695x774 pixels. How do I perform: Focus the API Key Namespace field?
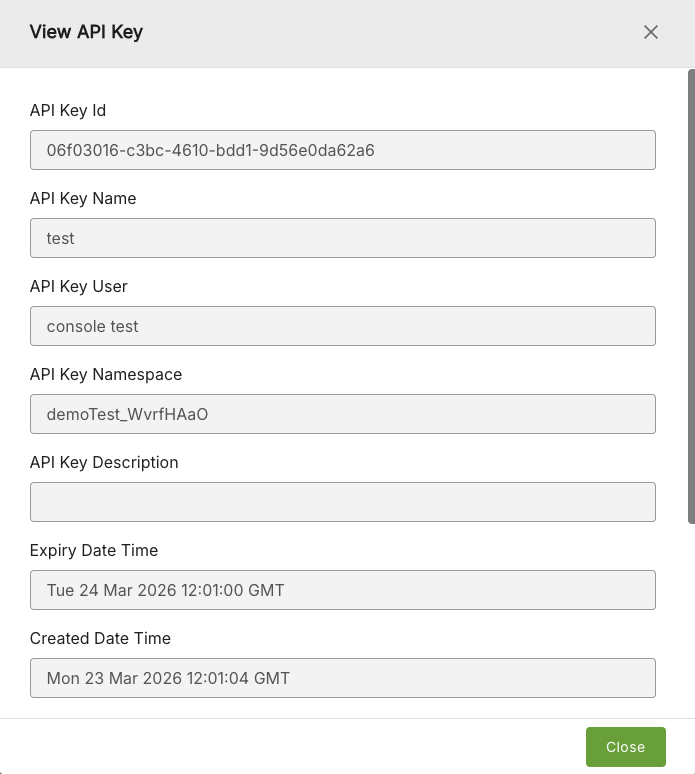[x=342, y=414]
